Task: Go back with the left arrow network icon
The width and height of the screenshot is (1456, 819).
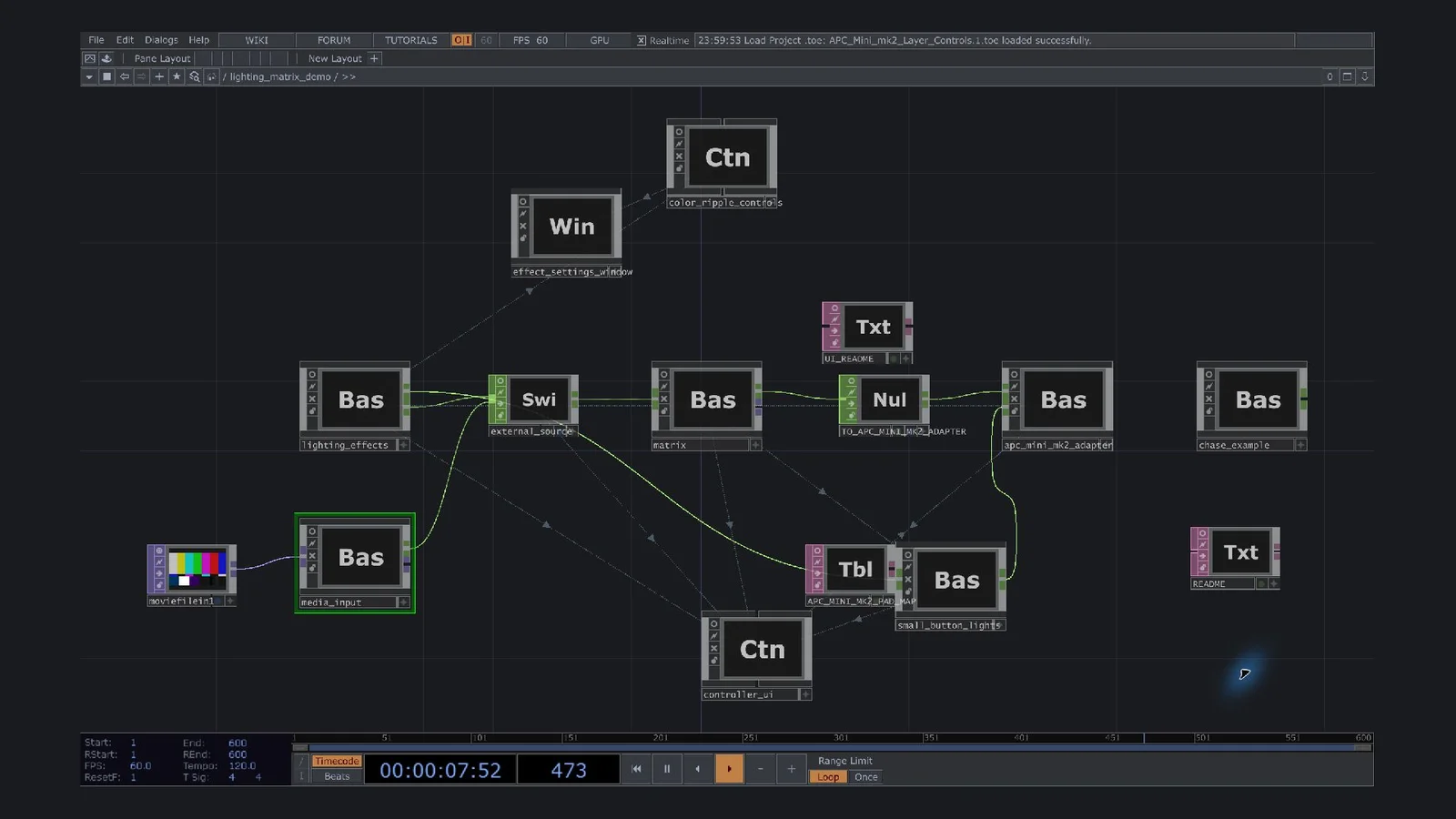Action: (x=125, y=77)
